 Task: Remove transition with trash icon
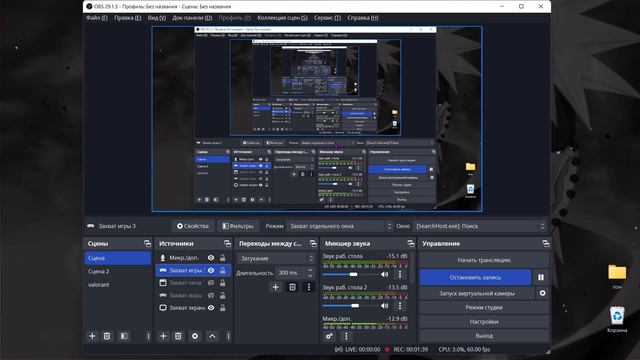(292, 287)
